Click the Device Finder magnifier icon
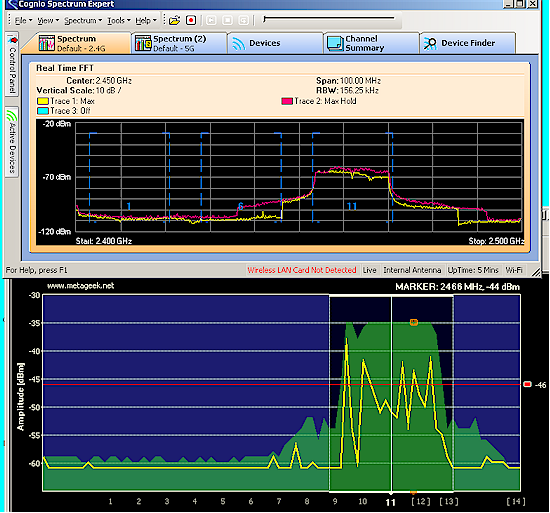This screenshot has height=513, width=550. click(x=430, y=43)
